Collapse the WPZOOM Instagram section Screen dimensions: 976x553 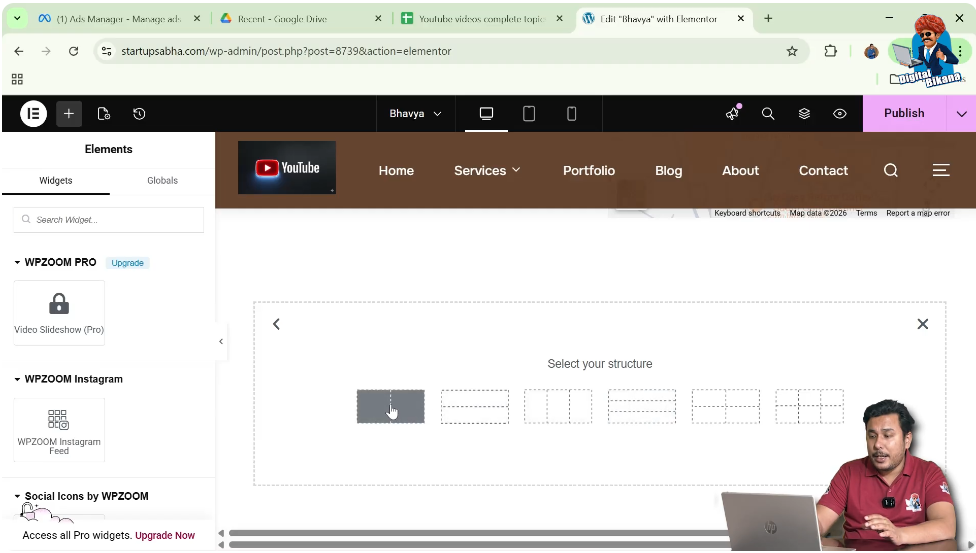(68, 379)
